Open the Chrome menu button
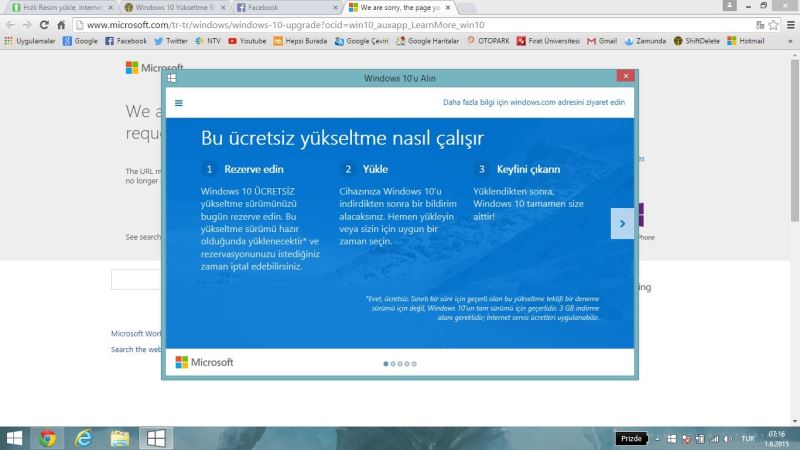The image size is (800, 450). [791, 24]
